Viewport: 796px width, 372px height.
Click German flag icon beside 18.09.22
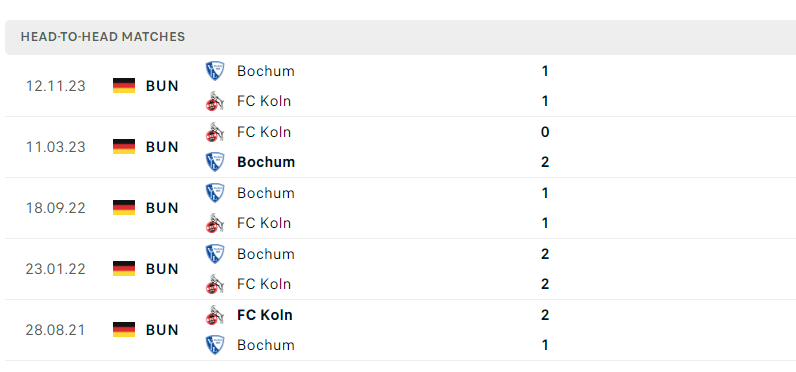pyautogui.click(x=124, y=208)
